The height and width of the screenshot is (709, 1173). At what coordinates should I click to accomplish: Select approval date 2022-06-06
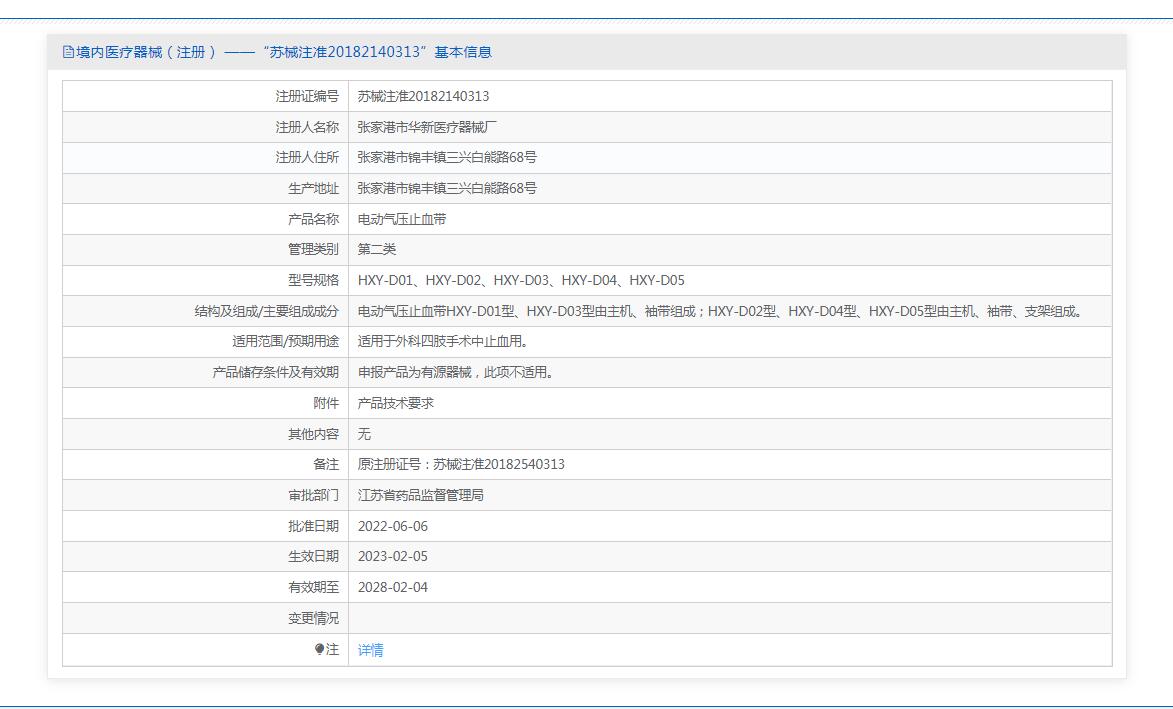point(393,527)
